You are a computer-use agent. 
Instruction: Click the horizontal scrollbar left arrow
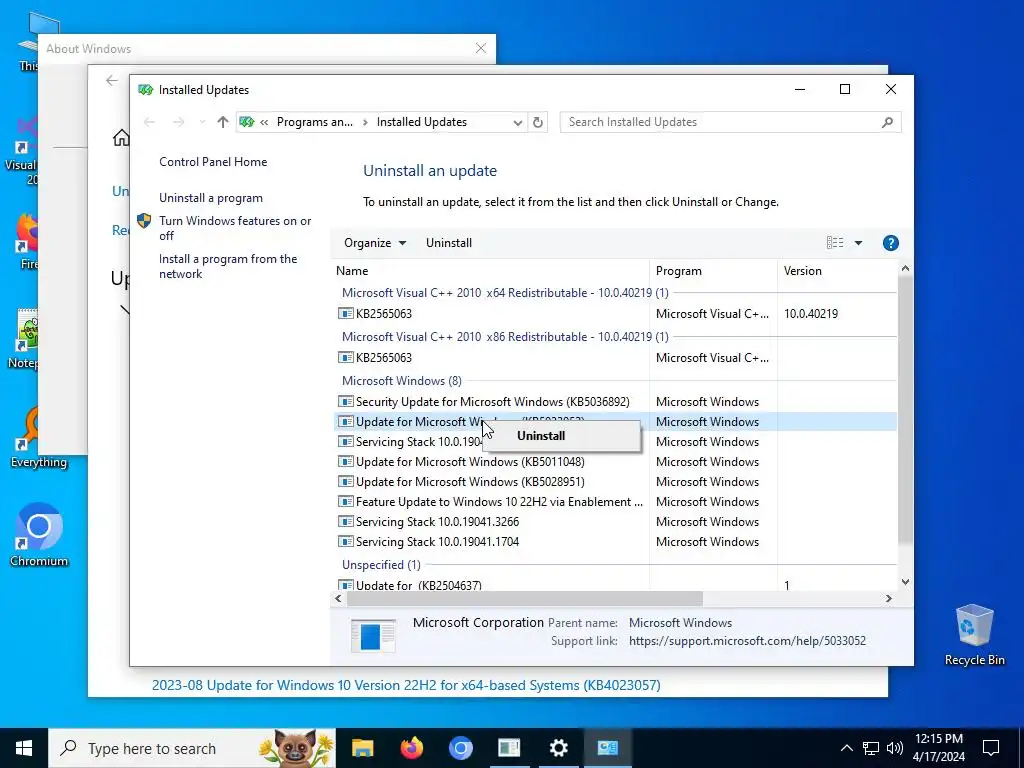(x=338, y=598)
